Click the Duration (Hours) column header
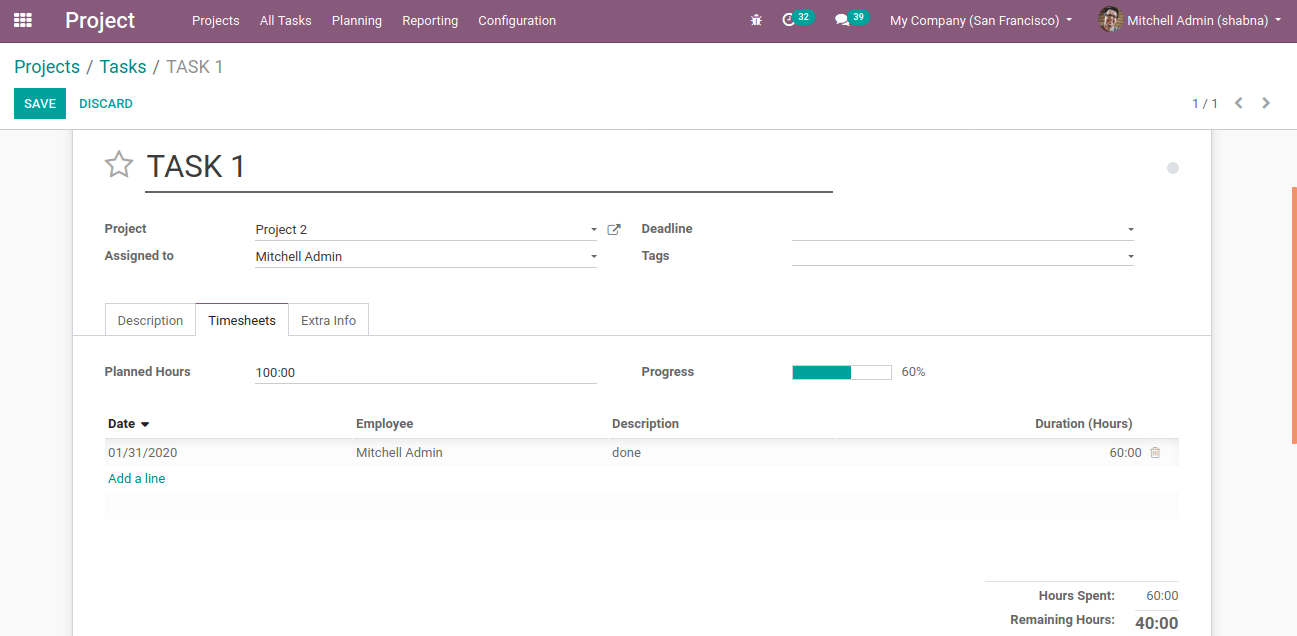 tap(1084, 424)
